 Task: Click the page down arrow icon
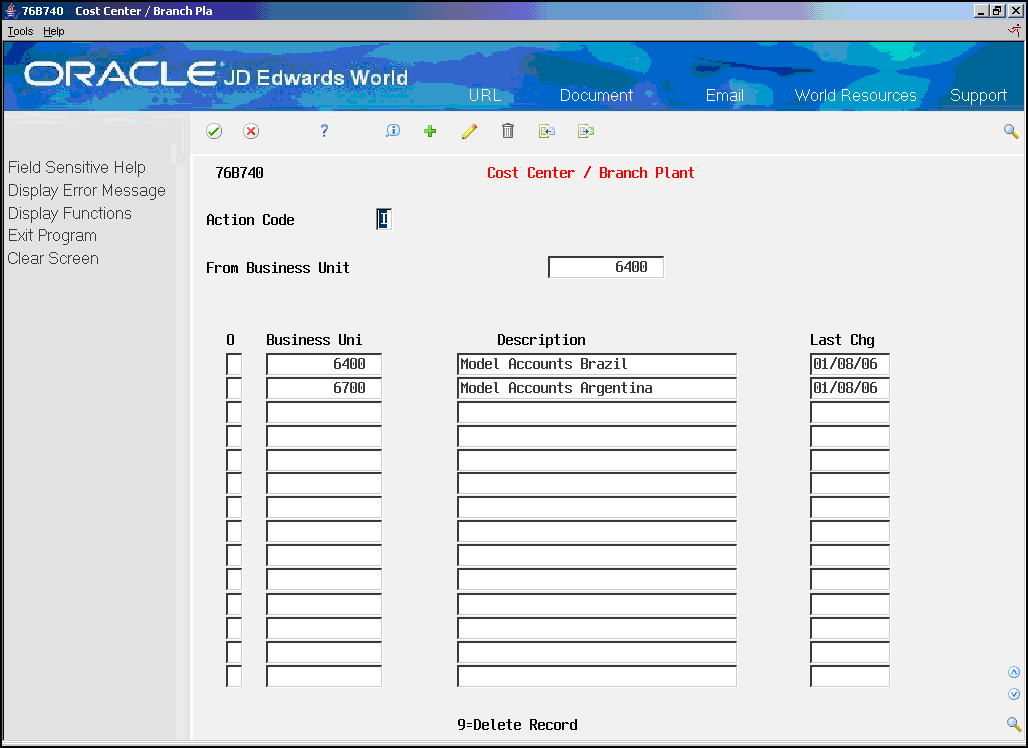1014,694
